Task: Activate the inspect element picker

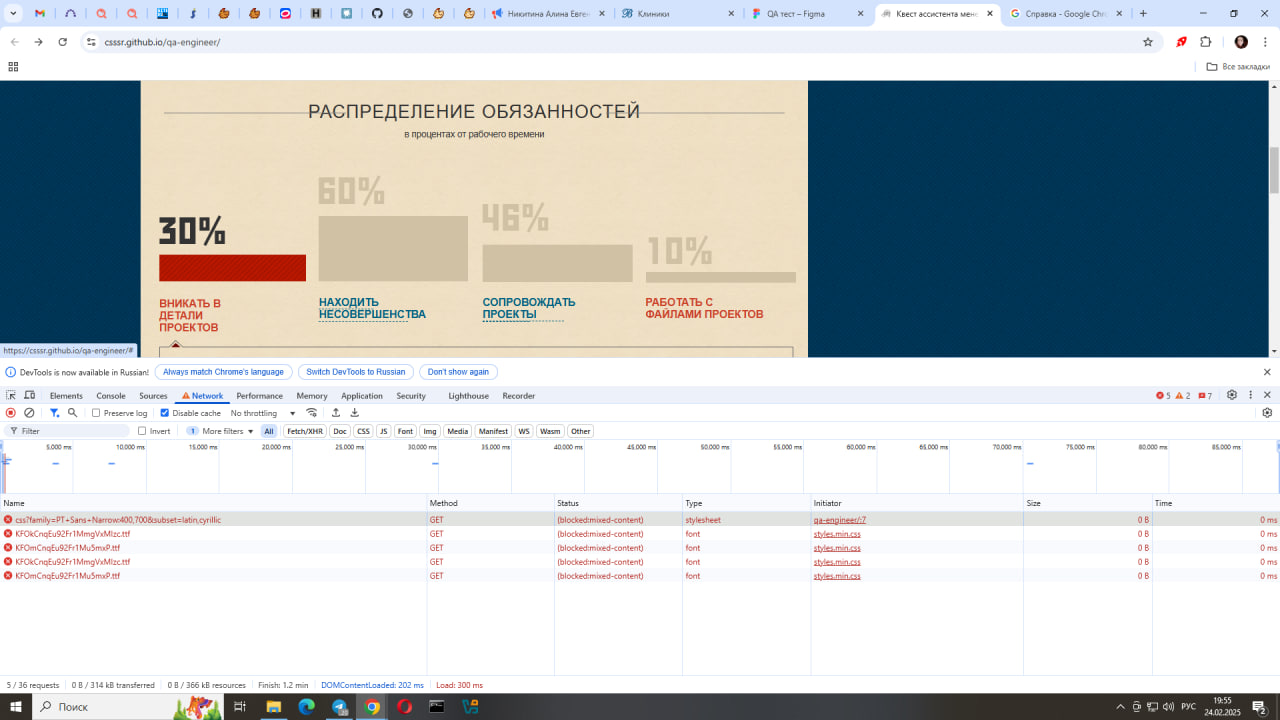Action: click(11, 396)
